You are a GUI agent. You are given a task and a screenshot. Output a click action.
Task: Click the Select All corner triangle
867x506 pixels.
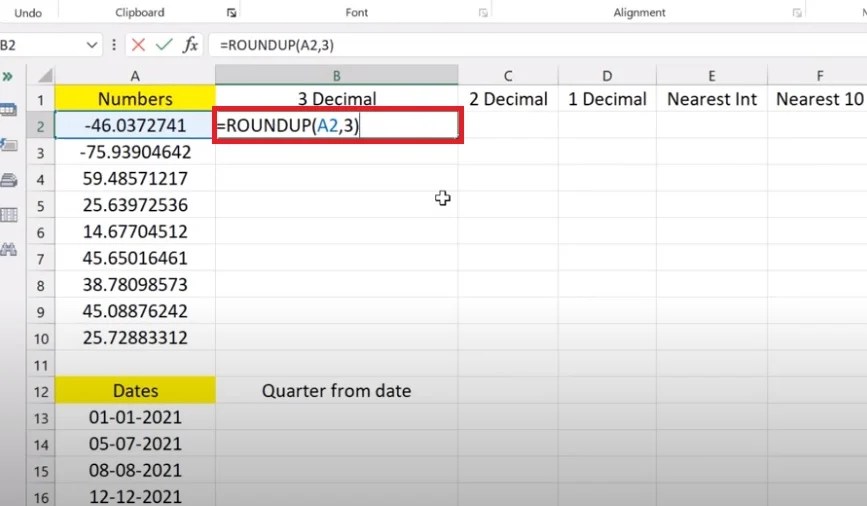tap(45, 75)
